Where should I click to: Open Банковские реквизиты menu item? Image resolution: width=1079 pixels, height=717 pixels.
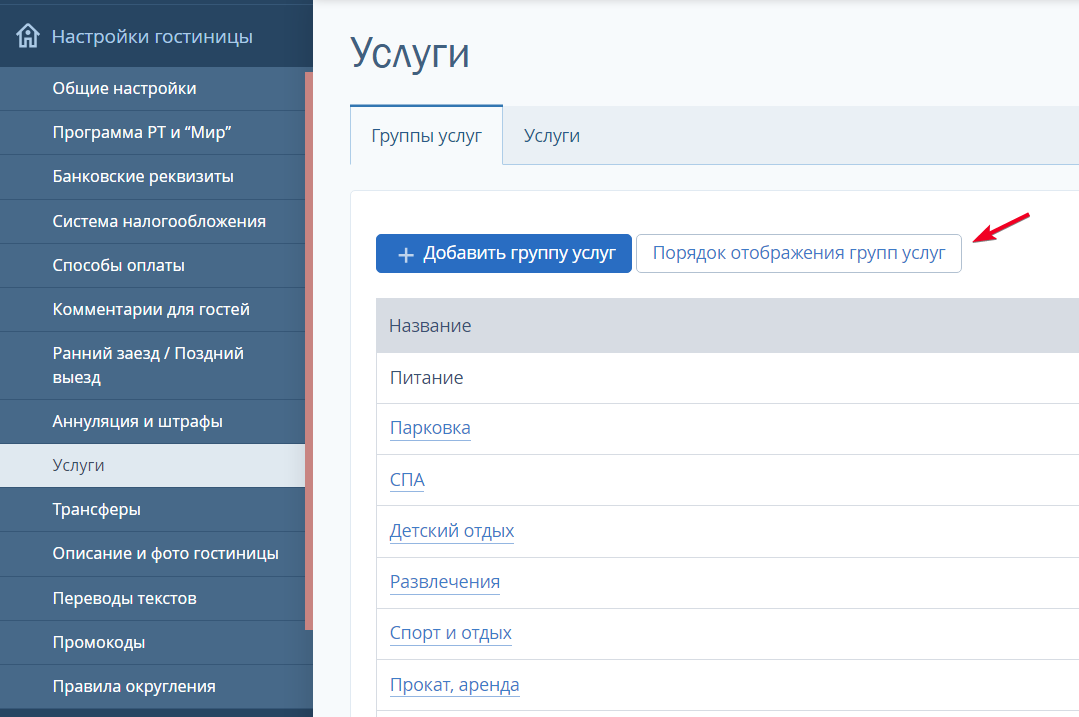pyautogui.click(x=143, y=177)
